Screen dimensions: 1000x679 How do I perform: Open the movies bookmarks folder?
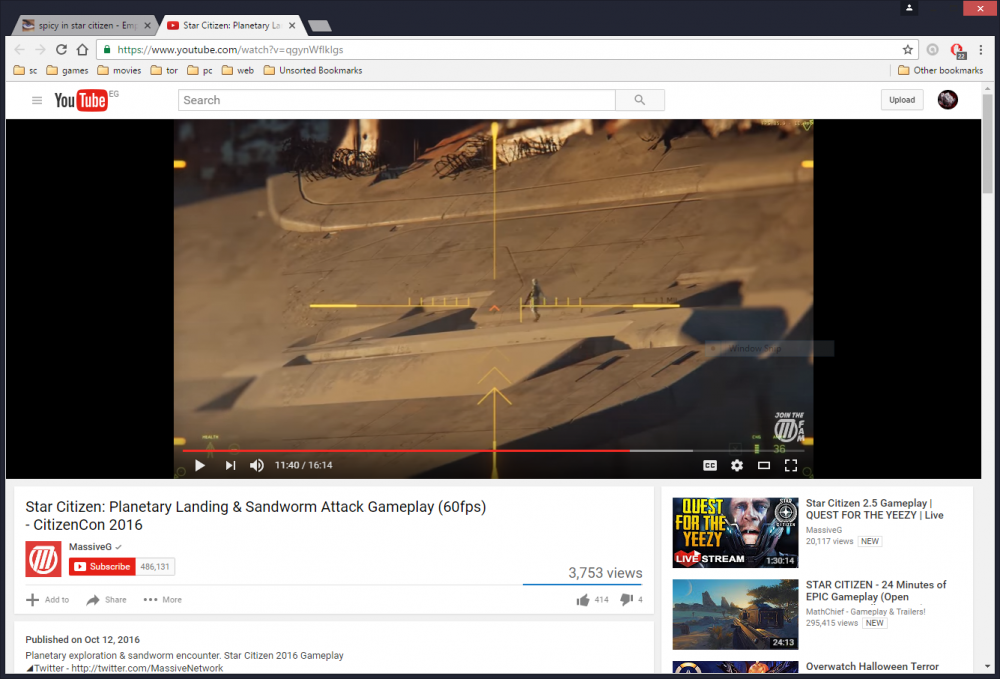pyautogui.click(x=119, y=70)
